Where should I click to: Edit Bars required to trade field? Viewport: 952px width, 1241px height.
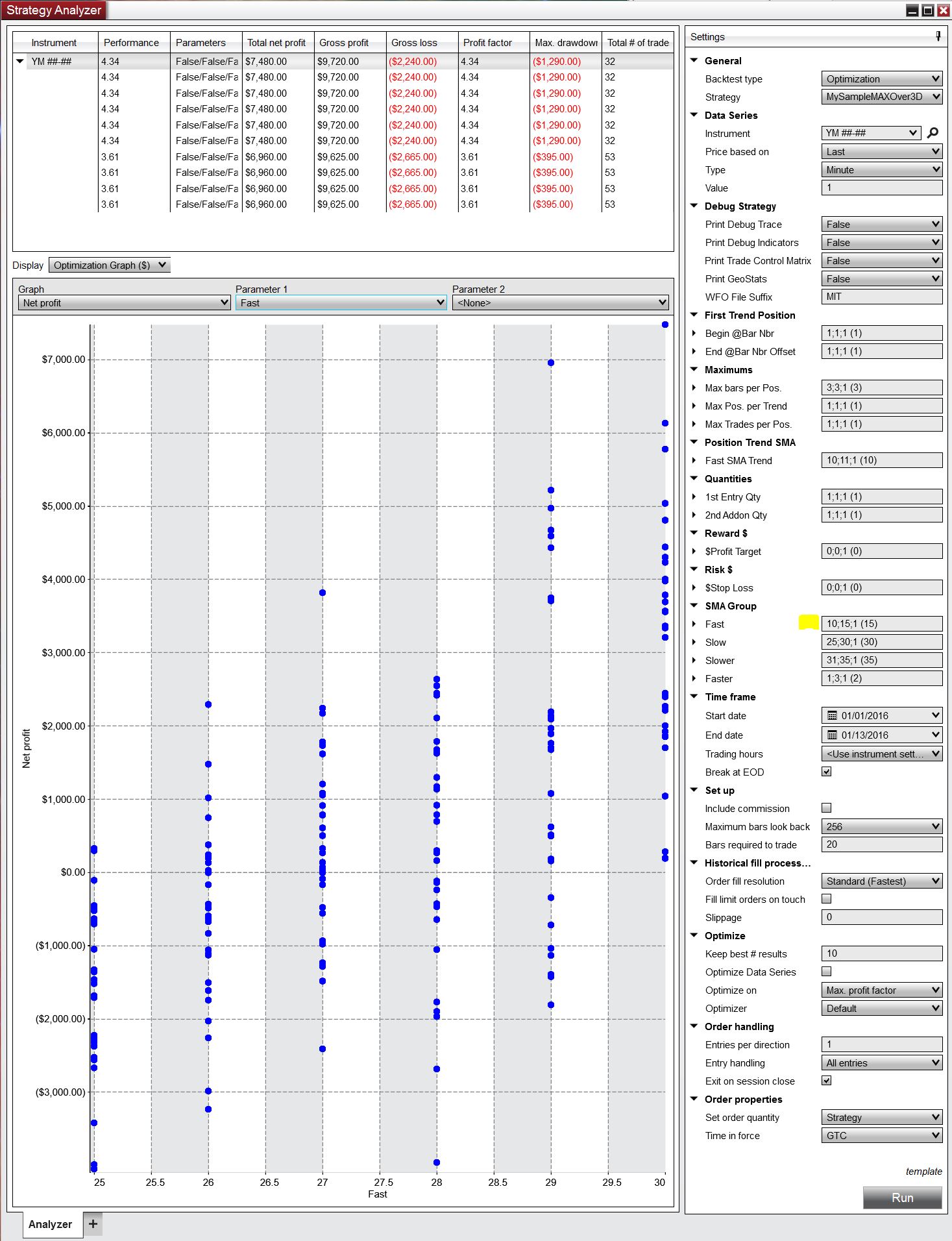[x=881, y=844]
